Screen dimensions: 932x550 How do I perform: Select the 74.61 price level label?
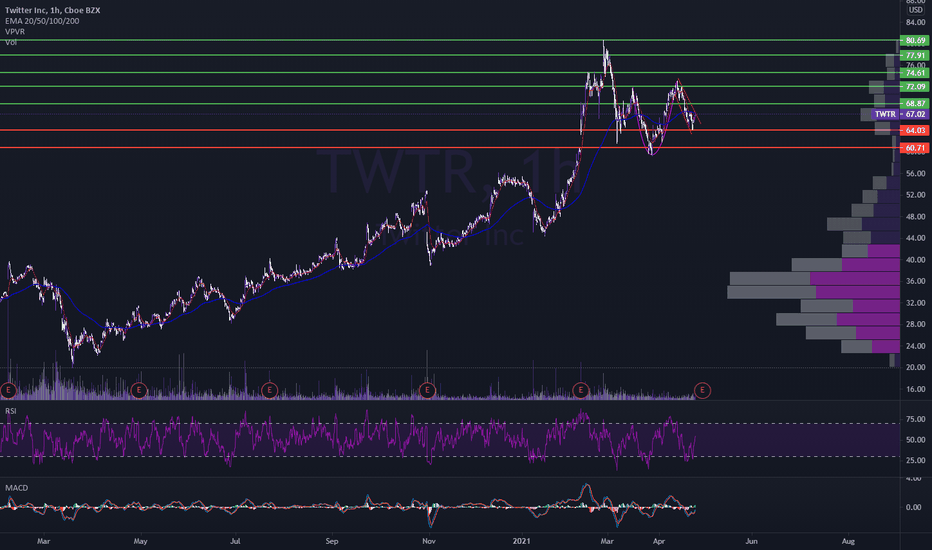pos(915,73)
